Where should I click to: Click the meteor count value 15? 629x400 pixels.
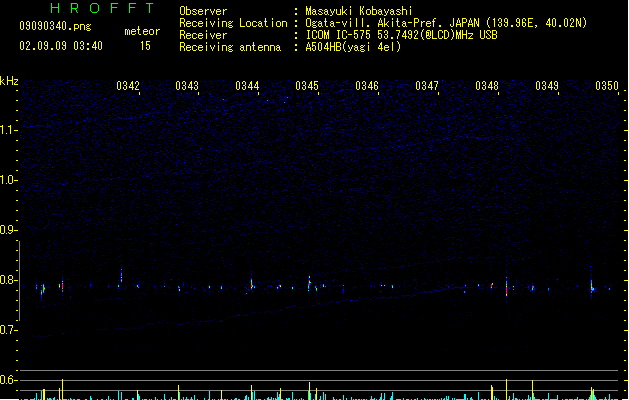(145, 46)
